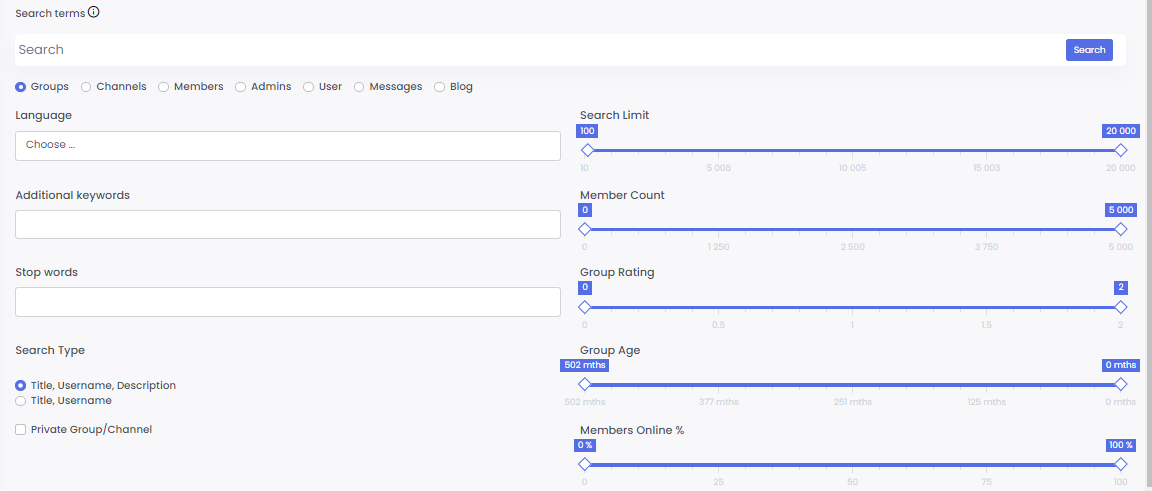Select the Blog radio option
This screenshot has width=1152, height=491.
click(440, 87)
